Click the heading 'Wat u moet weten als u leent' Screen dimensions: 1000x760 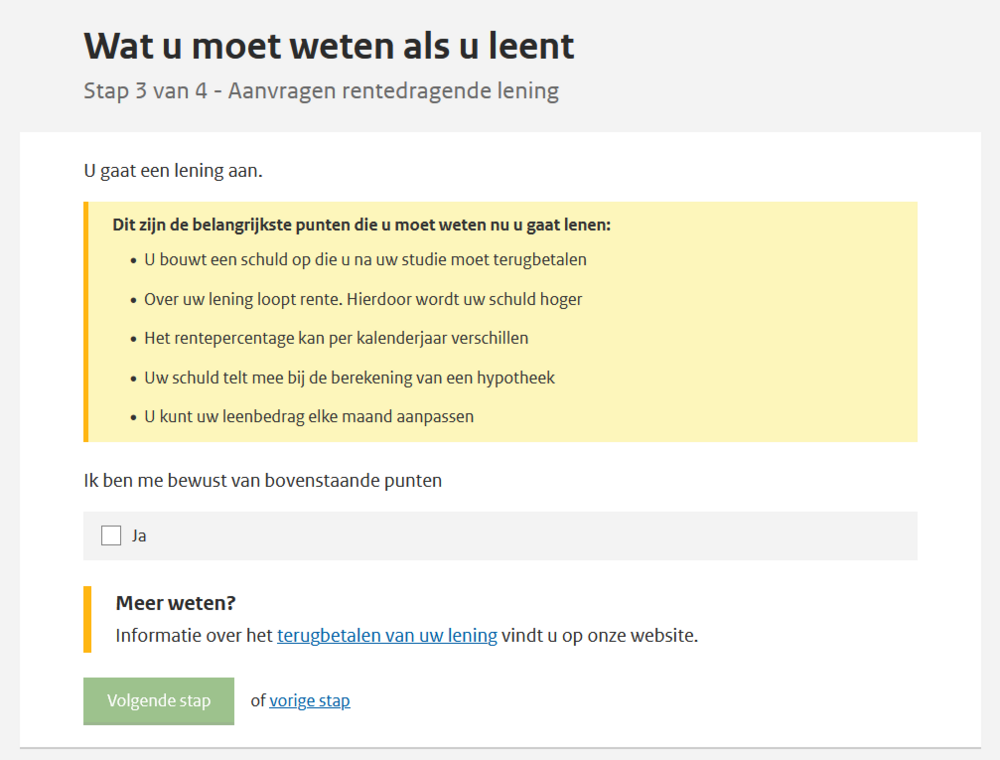tap(329, 46)
